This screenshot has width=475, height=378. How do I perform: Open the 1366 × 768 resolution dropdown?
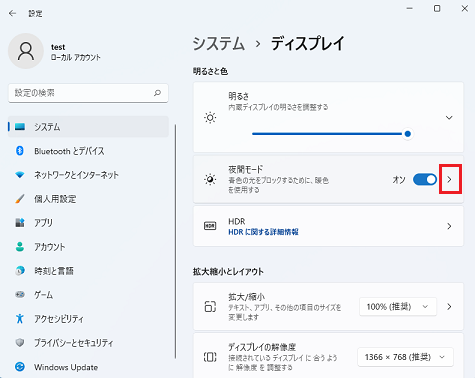405,357
